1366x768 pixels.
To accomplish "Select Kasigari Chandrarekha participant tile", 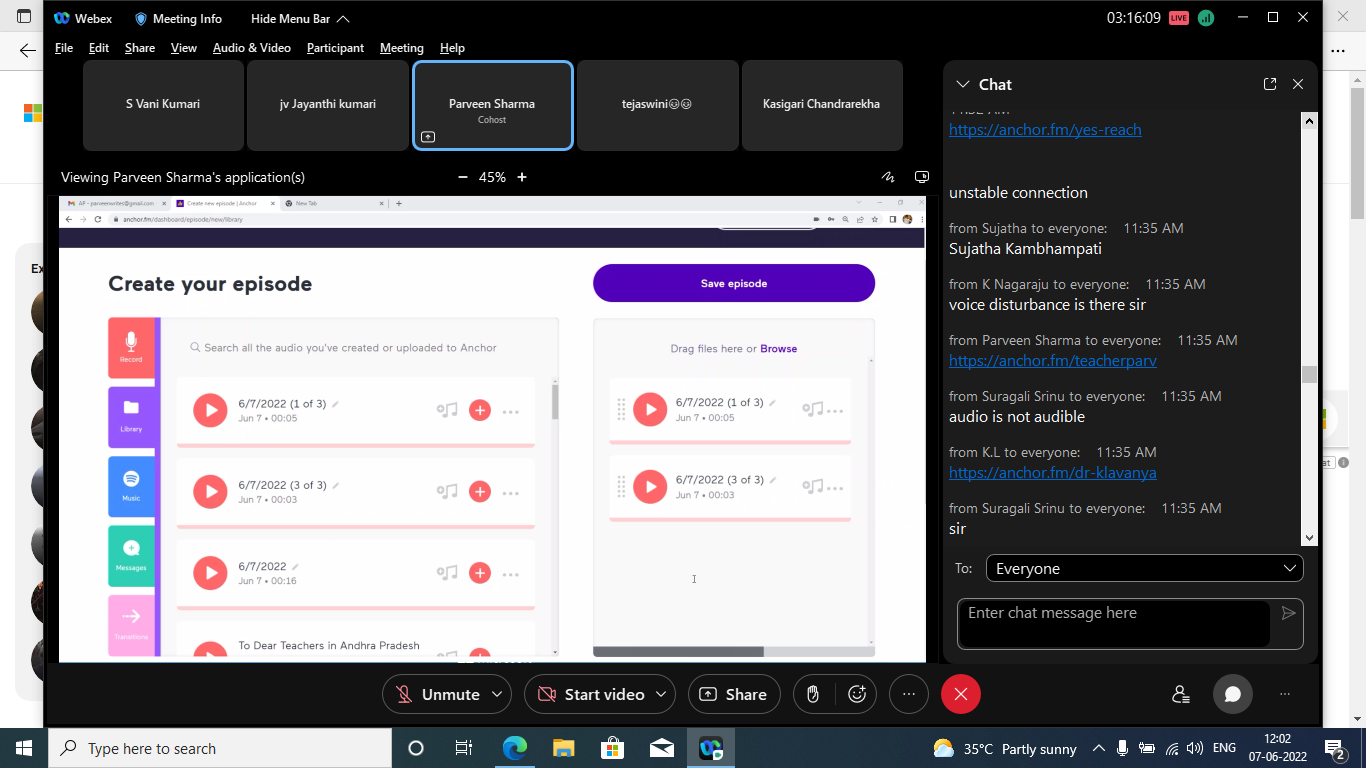I will [x=822, y=104].
